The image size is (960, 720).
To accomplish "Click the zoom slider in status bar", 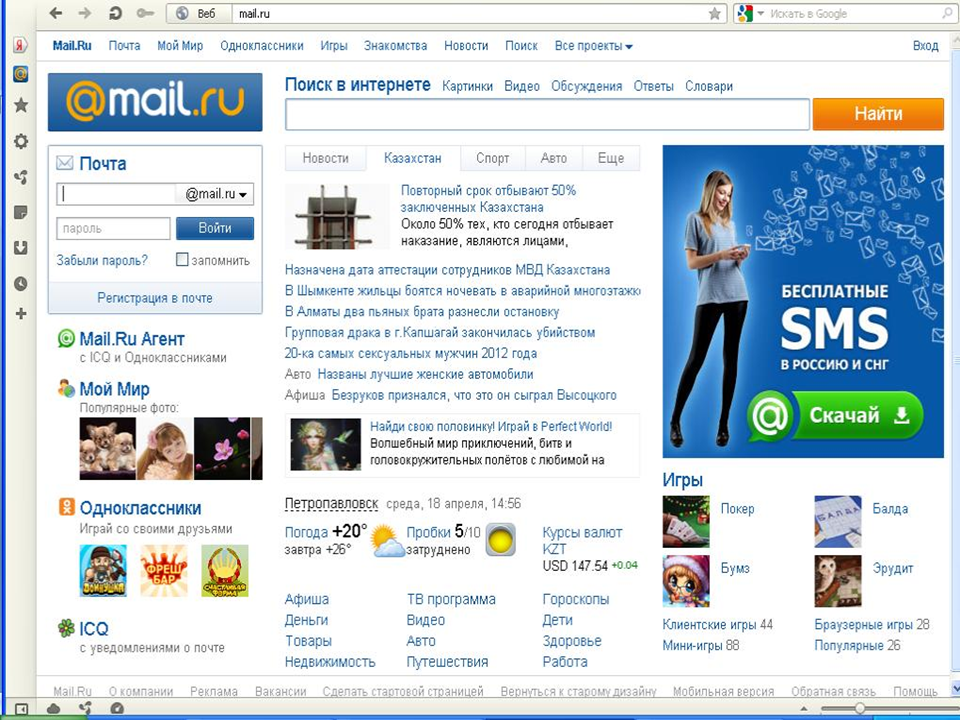I will (x=858, y=709).
